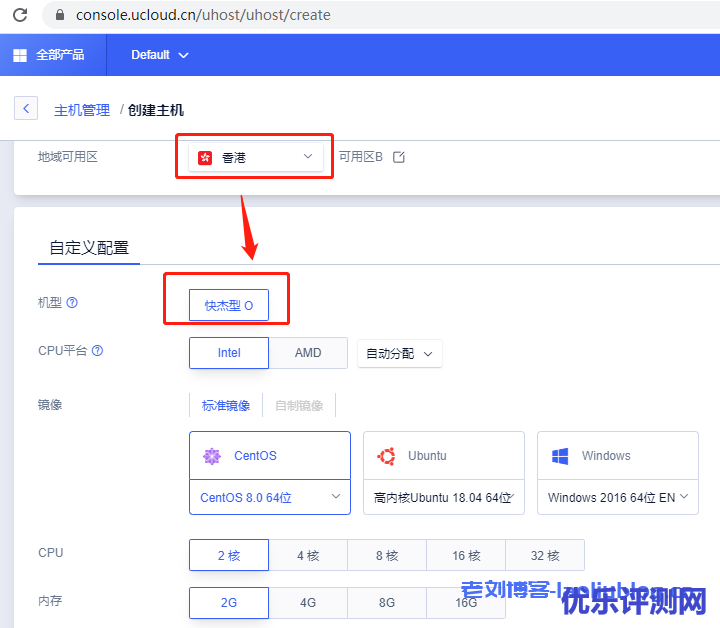Click the help icon beside 机型
Image resolution: width=720 pixels, height=628 pixels.
coord(72,302)
